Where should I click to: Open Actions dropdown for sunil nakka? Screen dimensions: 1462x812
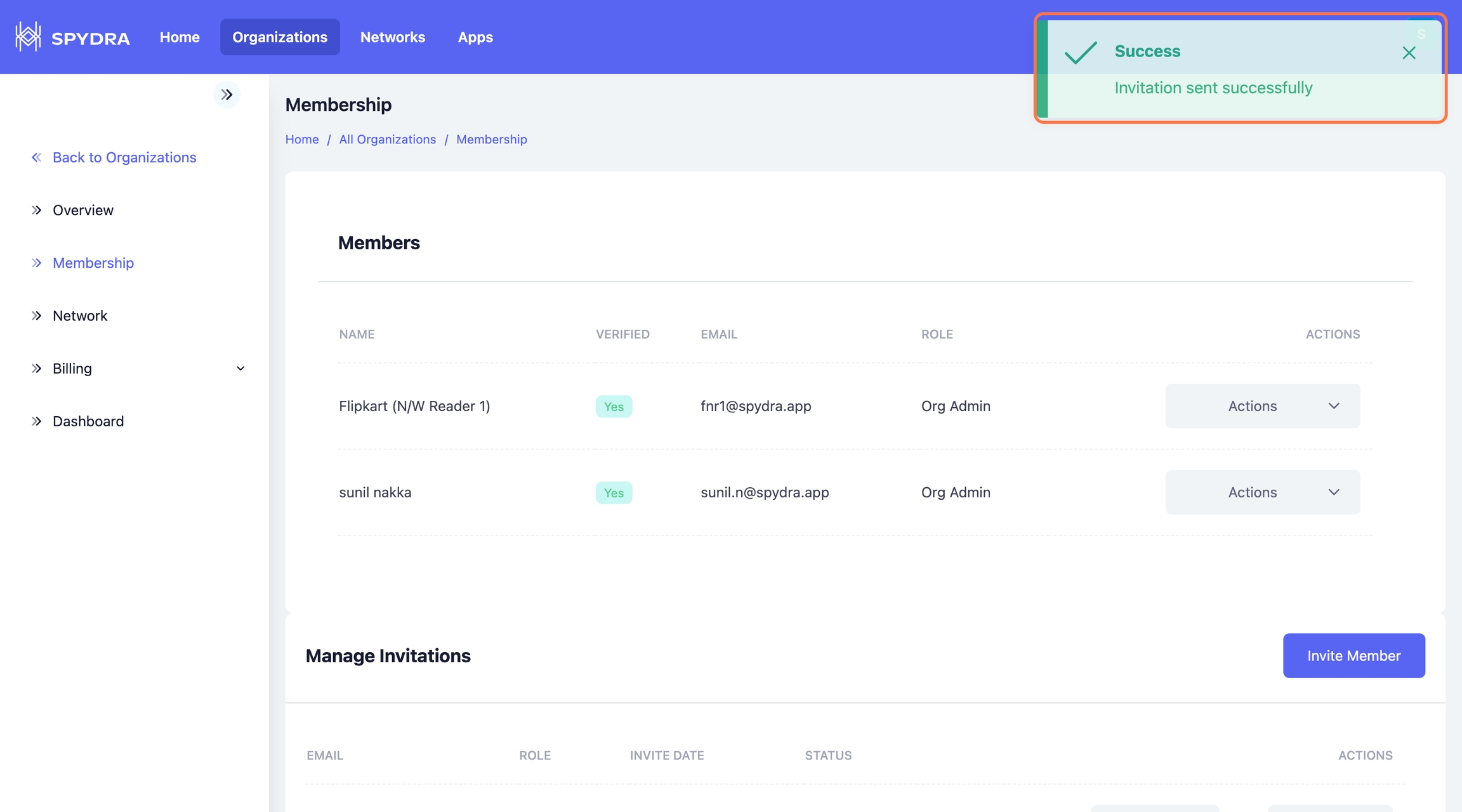[1262, 492]
